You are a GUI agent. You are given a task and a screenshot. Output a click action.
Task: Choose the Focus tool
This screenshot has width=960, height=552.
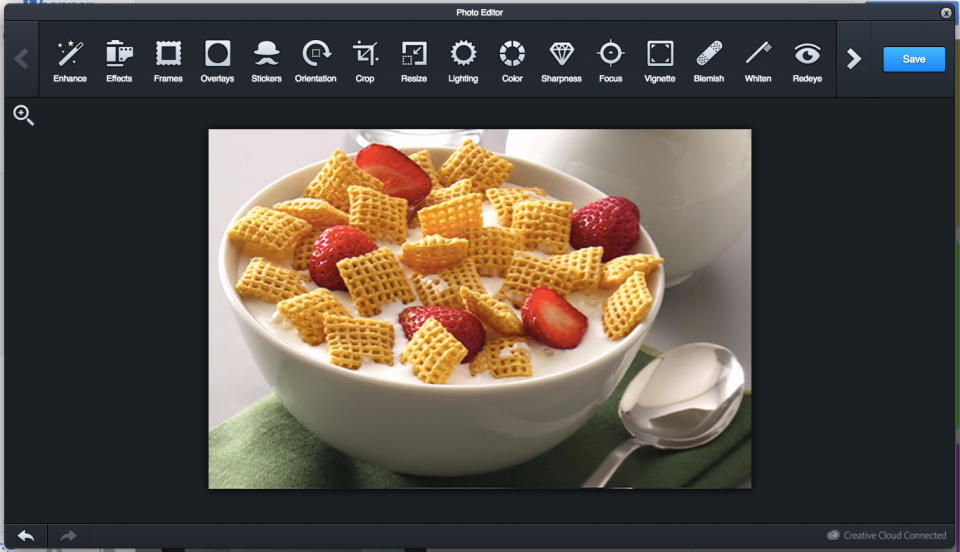610,61
